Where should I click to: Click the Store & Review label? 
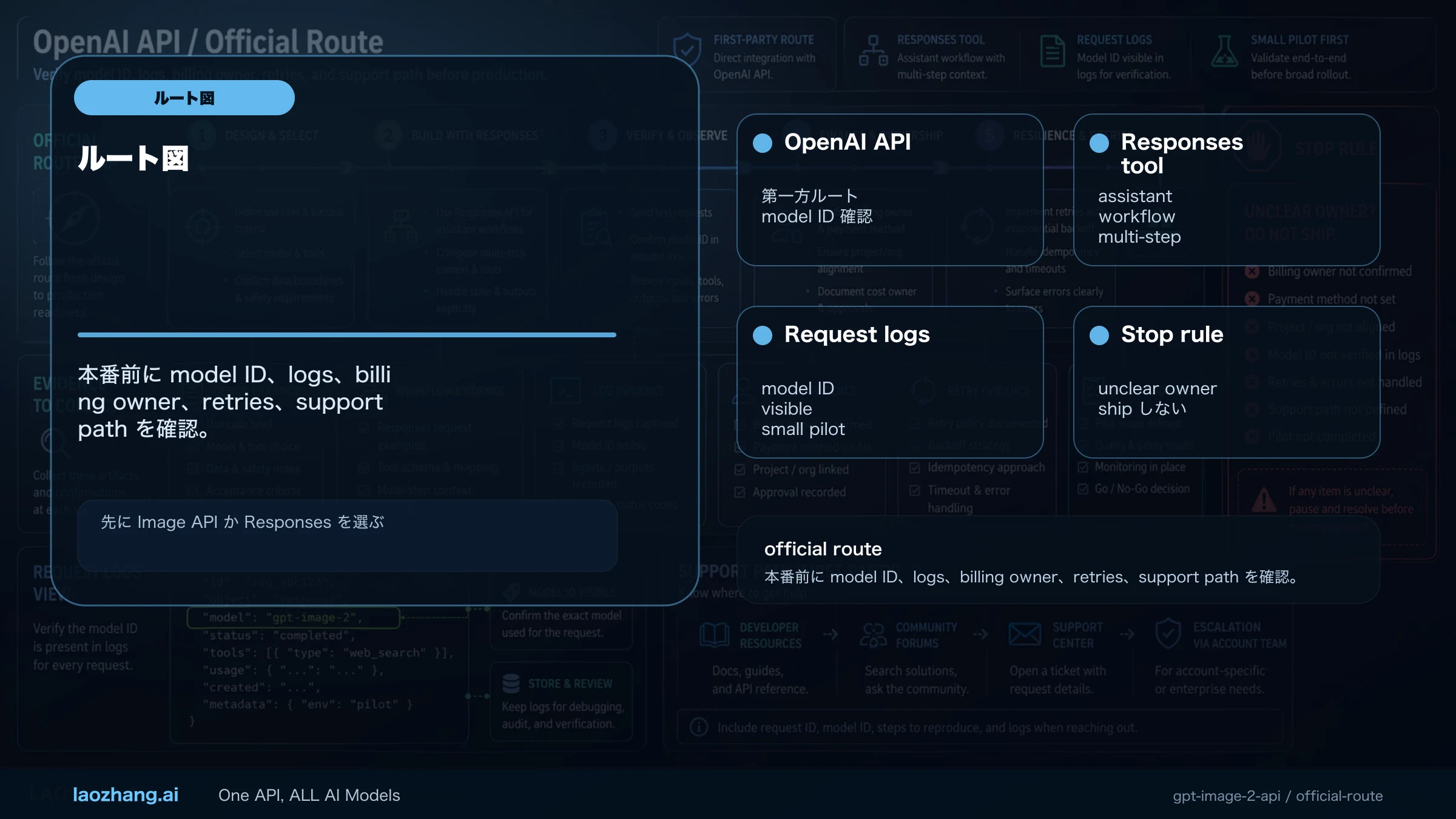pos(570,684)
